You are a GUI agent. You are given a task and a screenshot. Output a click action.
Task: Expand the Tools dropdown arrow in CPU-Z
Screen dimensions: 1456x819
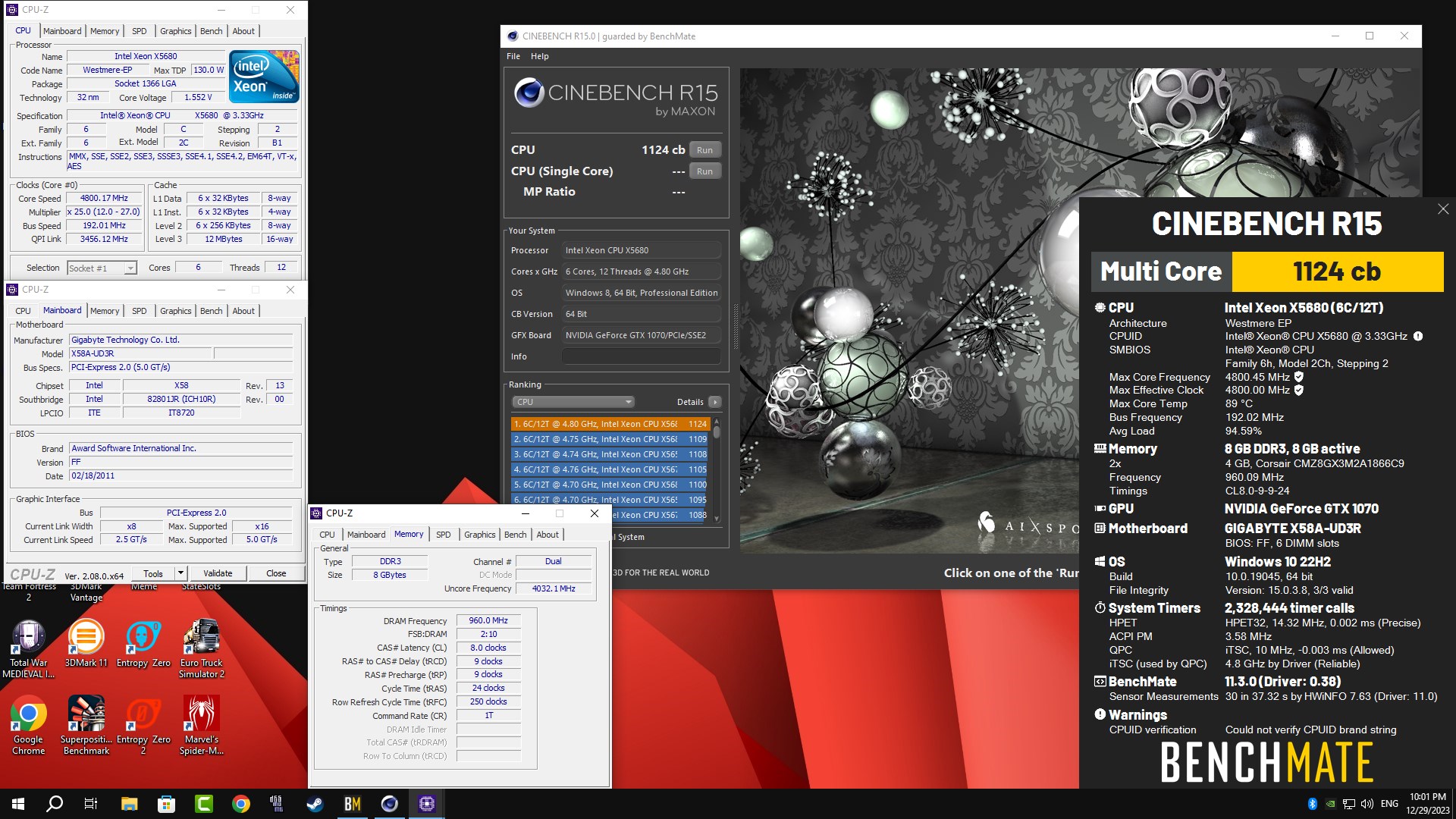180,573
